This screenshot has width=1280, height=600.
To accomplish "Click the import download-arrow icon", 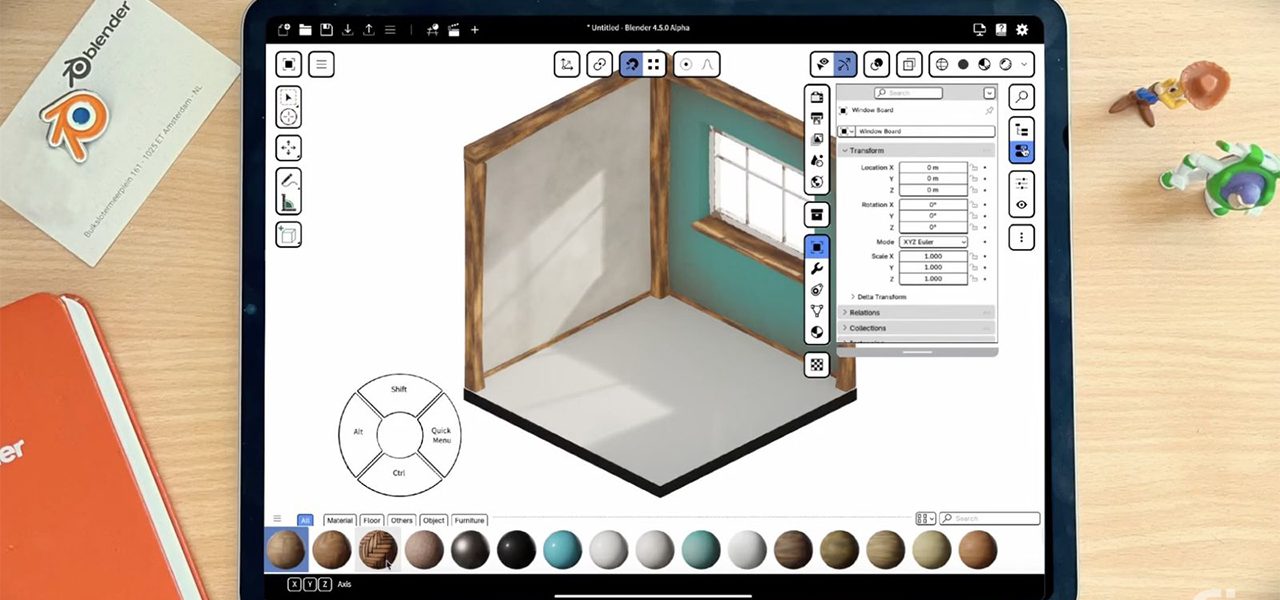I will [x=348, y=30].
